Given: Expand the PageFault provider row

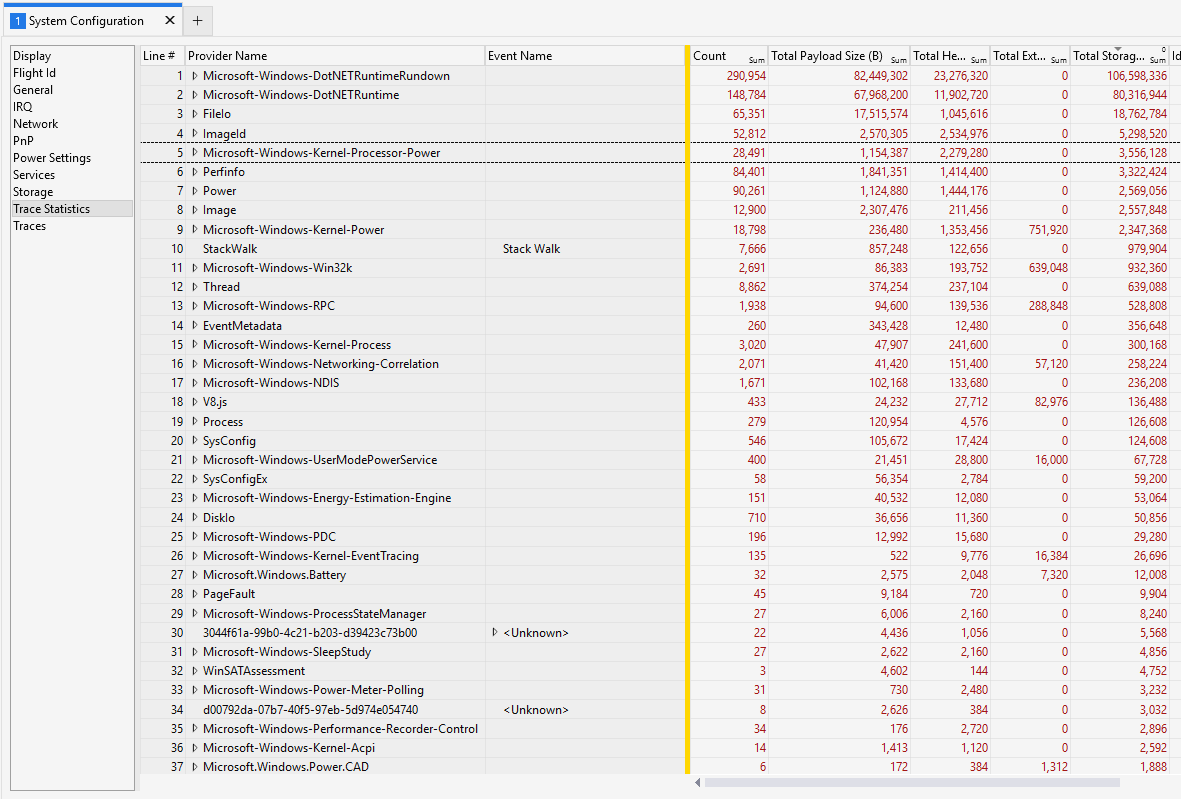Looking at the screenshot, I should pyautogui.click(x=194, y=594).
